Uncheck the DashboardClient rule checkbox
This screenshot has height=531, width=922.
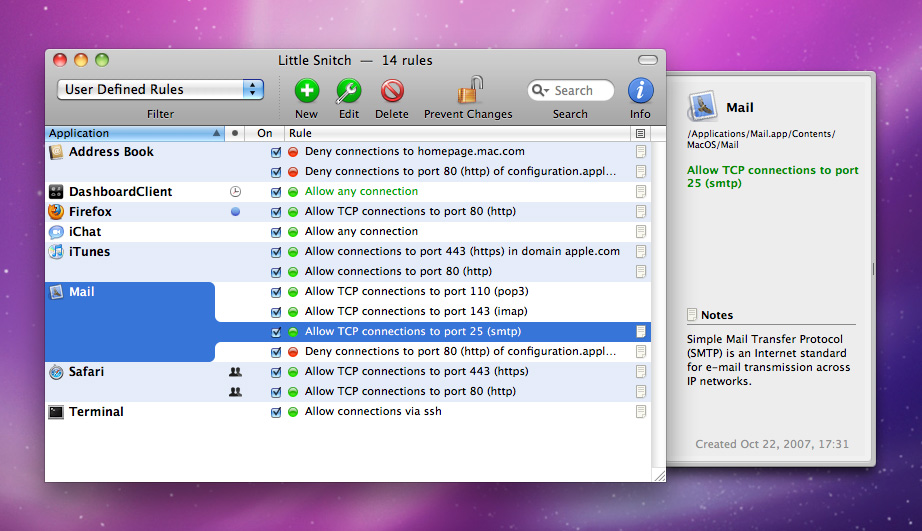[x=276, y=192]
